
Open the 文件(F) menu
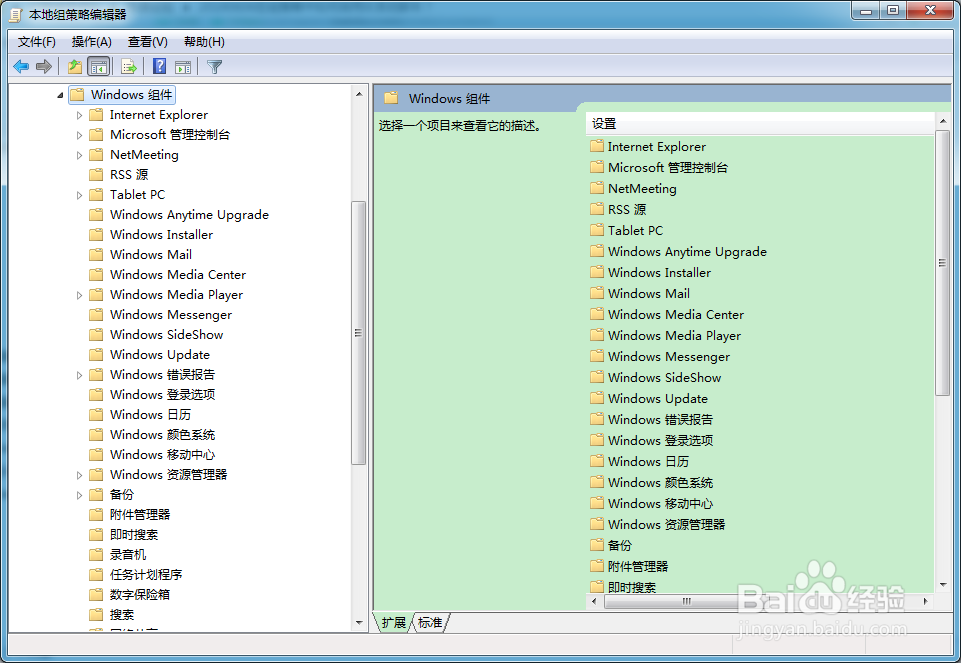(x=37, y=42)
